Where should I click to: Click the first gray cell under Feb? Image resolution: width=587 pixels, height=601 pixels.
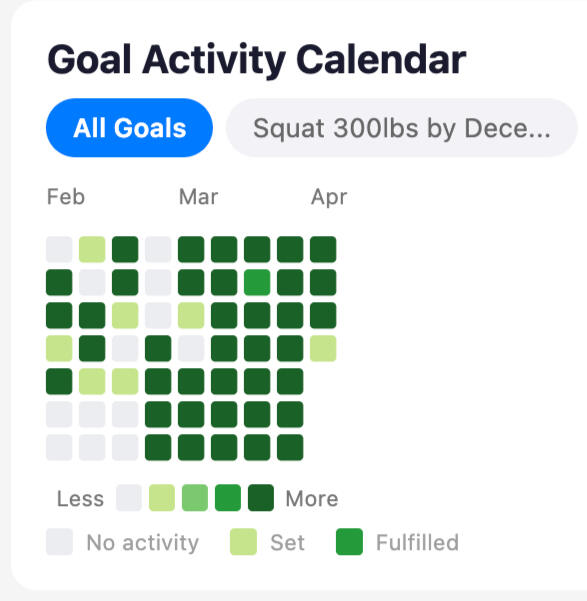point(59,250)
